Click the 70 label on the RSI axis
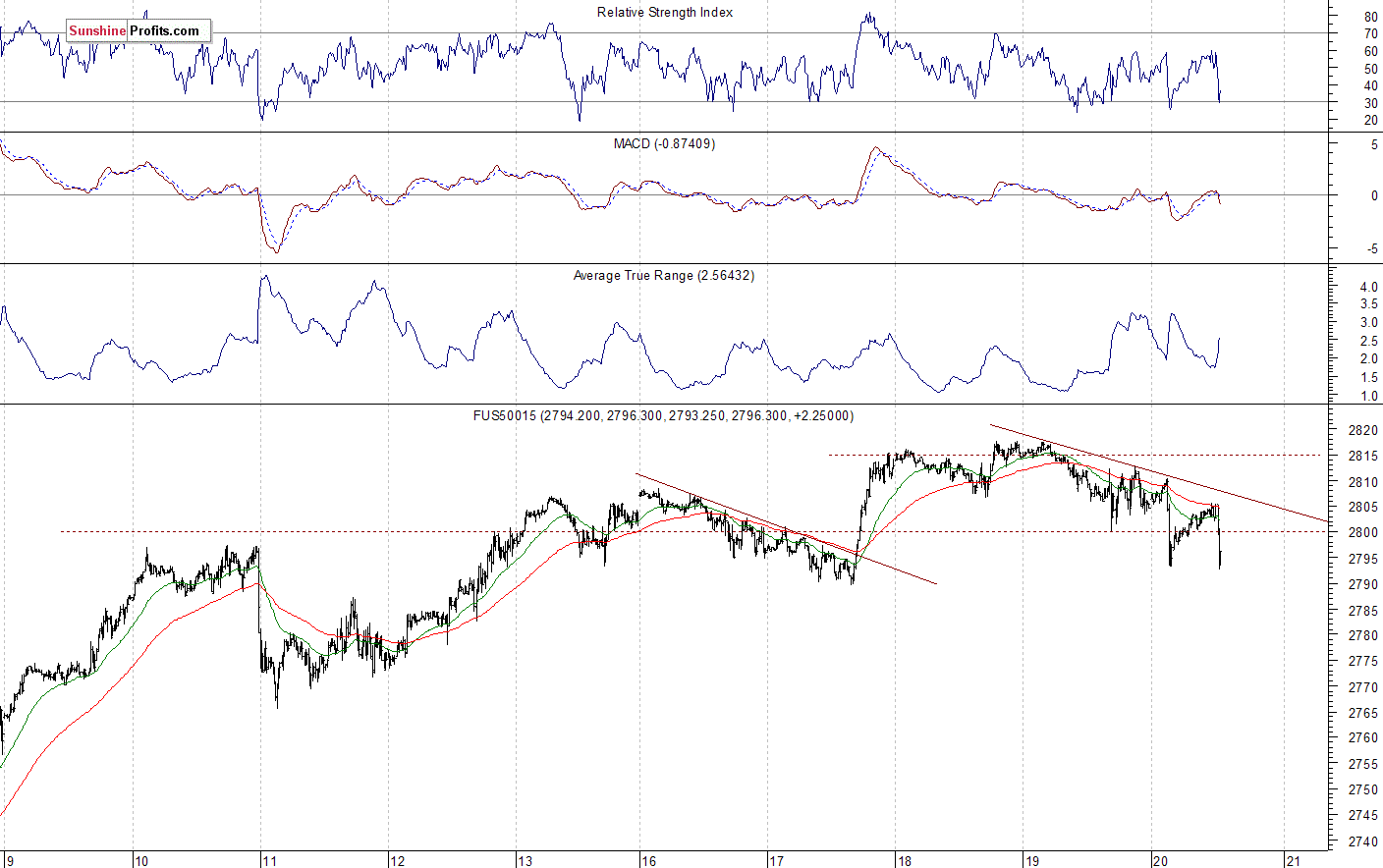This screenshot has height=868, width=1383. point(1370,34)
